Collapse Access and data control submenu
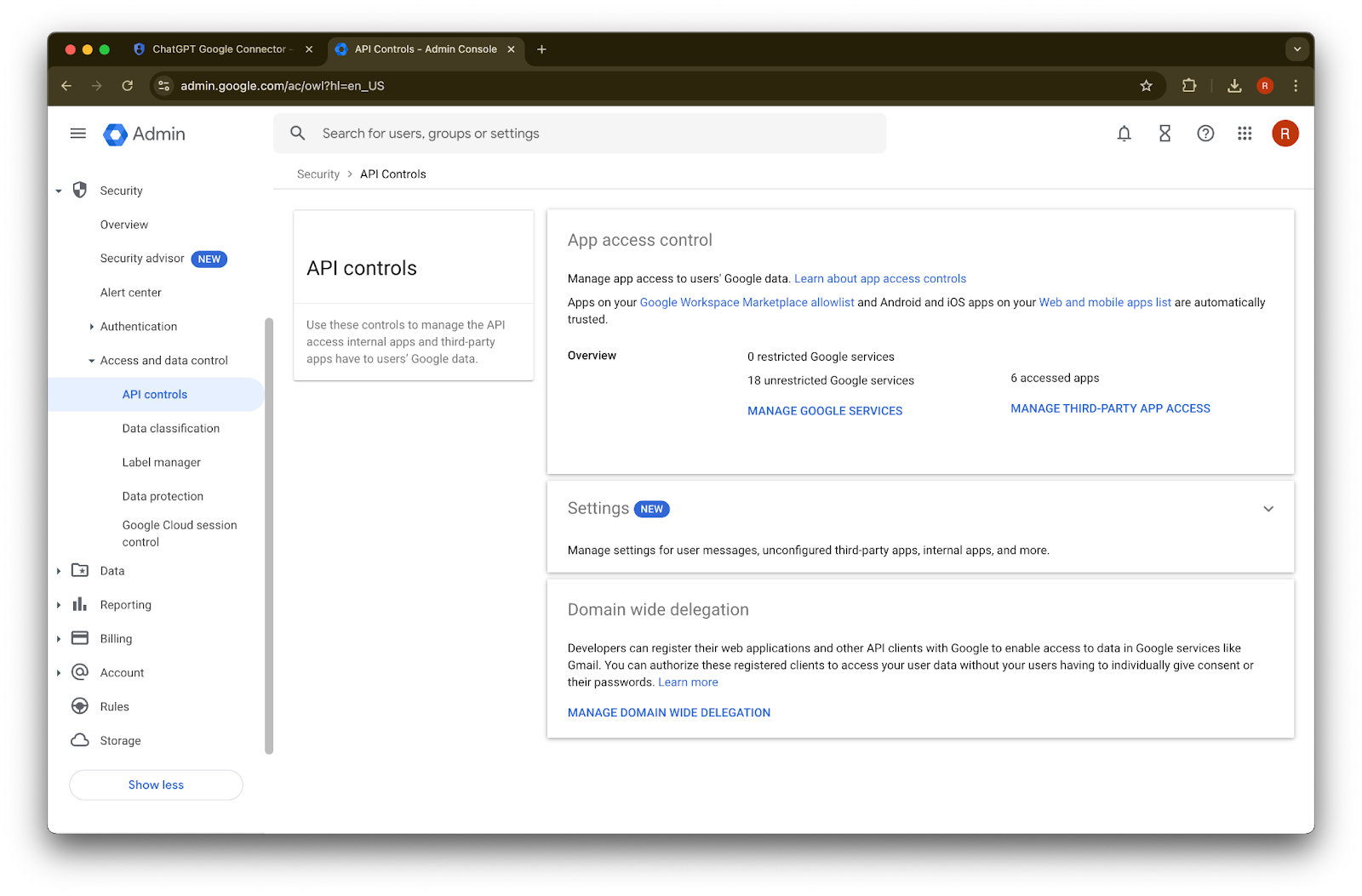Image resolution: width=1362 pixels, height=896 pixels. click(92, 361)
